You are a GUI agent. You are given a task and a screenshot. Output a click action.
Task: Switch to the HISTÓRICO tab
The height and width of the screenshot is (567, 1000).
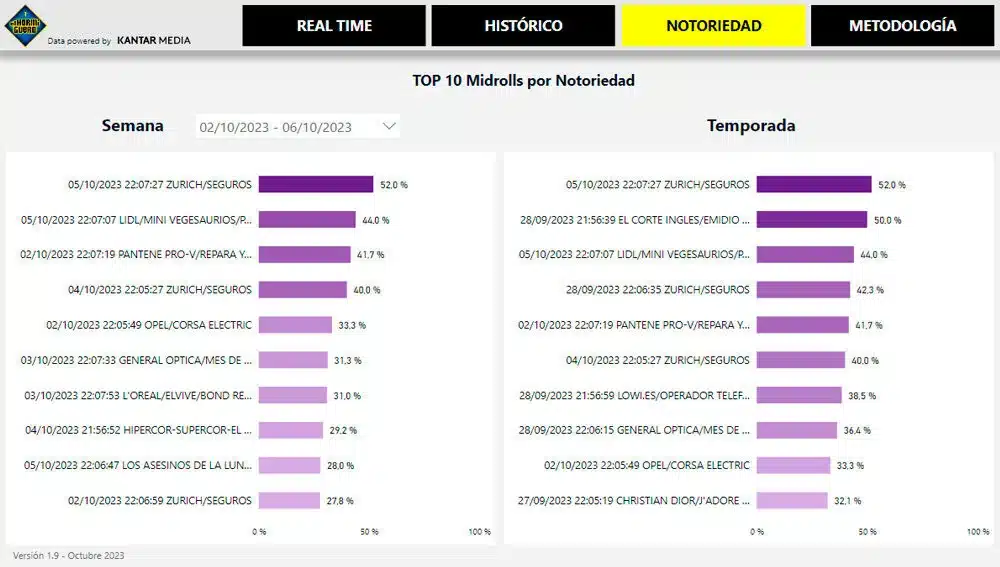523,26
